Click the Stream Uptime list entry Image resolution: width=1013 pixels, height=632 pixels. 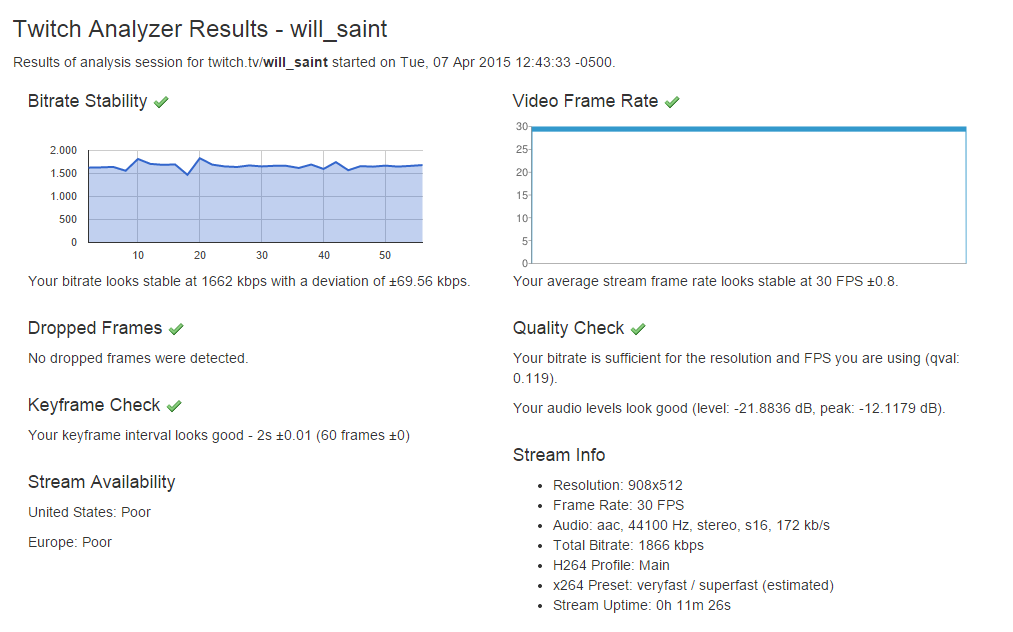(642, 606)
